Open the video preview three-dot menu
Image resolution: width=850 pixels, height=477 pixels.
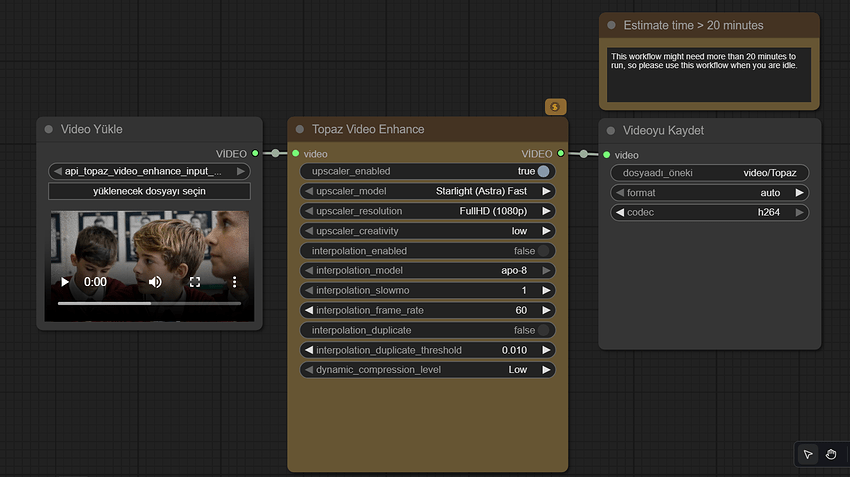pyautogui.click(x=234, y=283)
